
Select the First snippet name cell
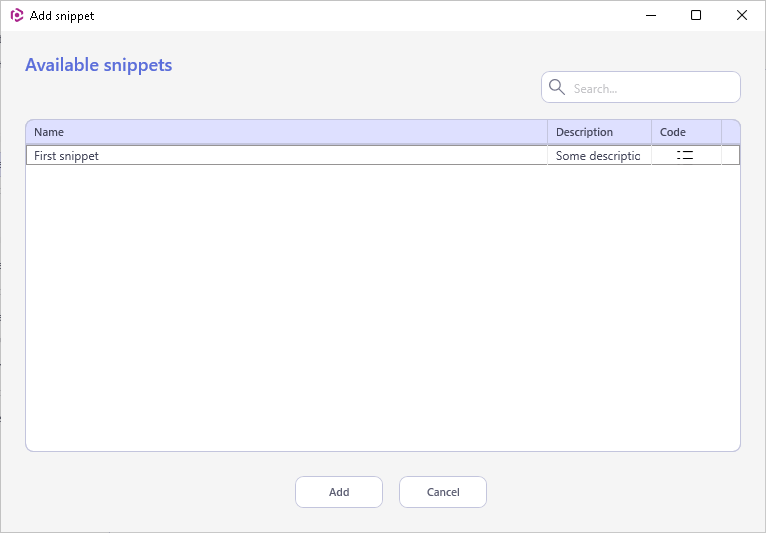(x=287, y=155)
